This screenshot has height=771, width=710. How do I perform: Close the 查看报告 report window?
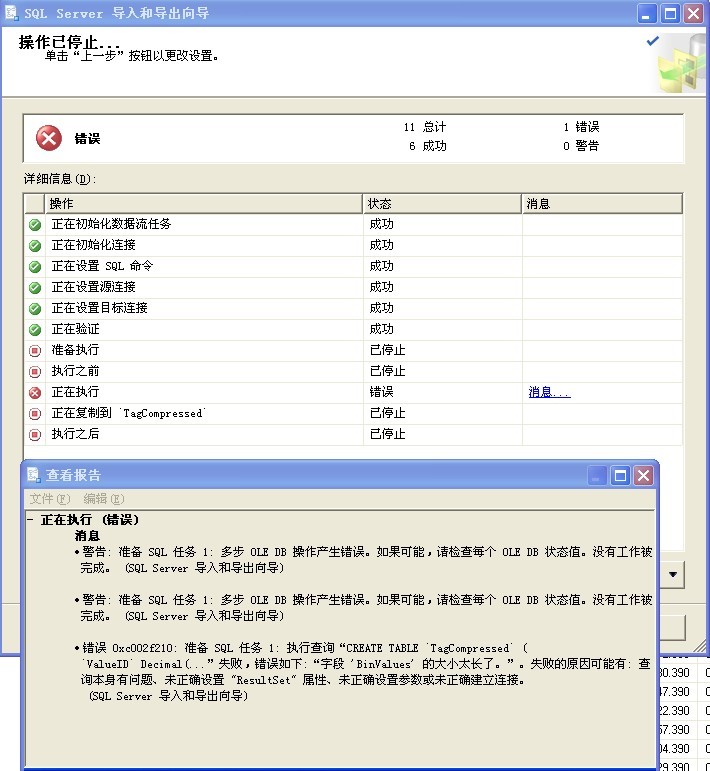[643, 475]
